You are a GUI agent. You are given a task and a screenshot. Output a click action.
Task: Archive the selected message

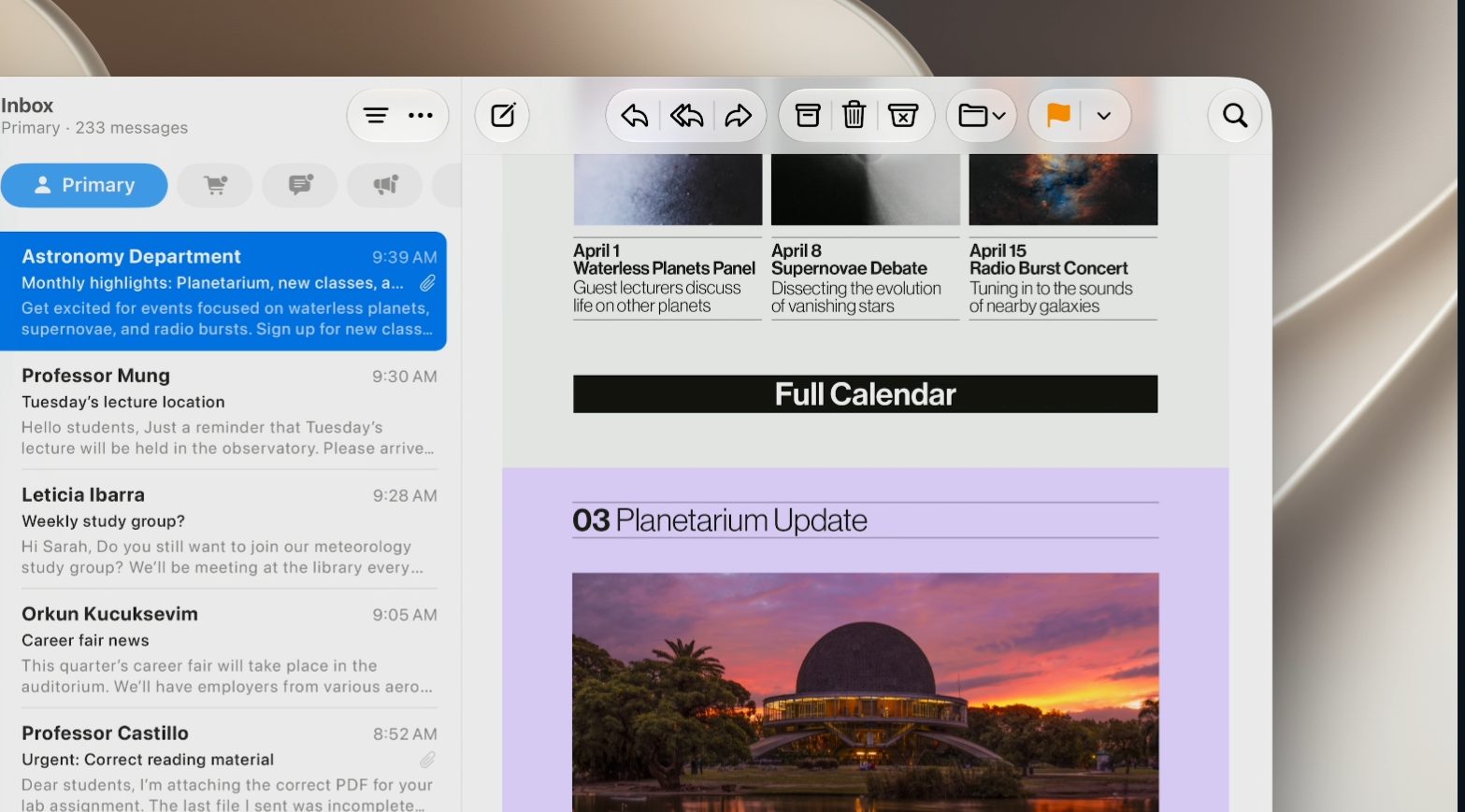tap(808, 116)
